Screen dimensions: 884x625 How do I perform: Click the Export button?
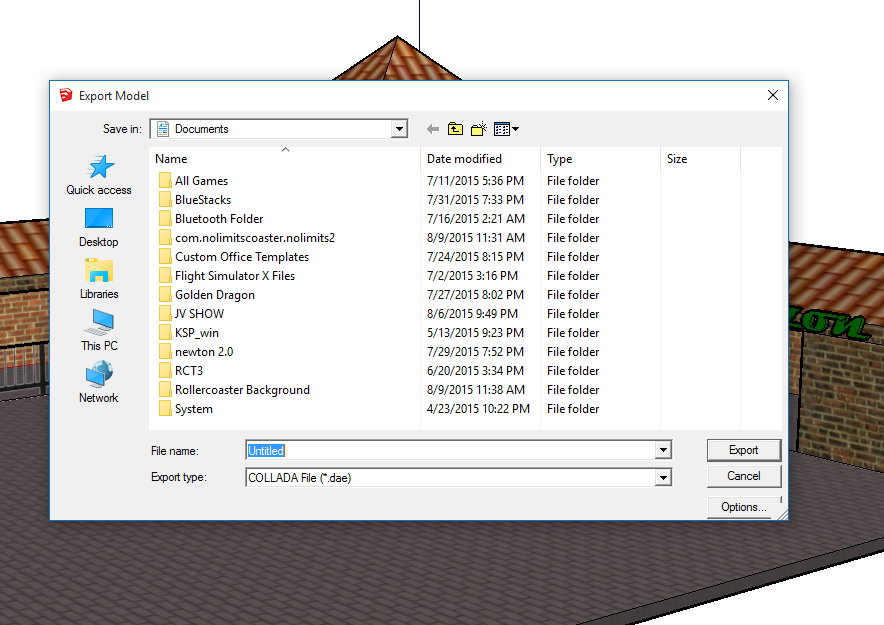[743, 450]
